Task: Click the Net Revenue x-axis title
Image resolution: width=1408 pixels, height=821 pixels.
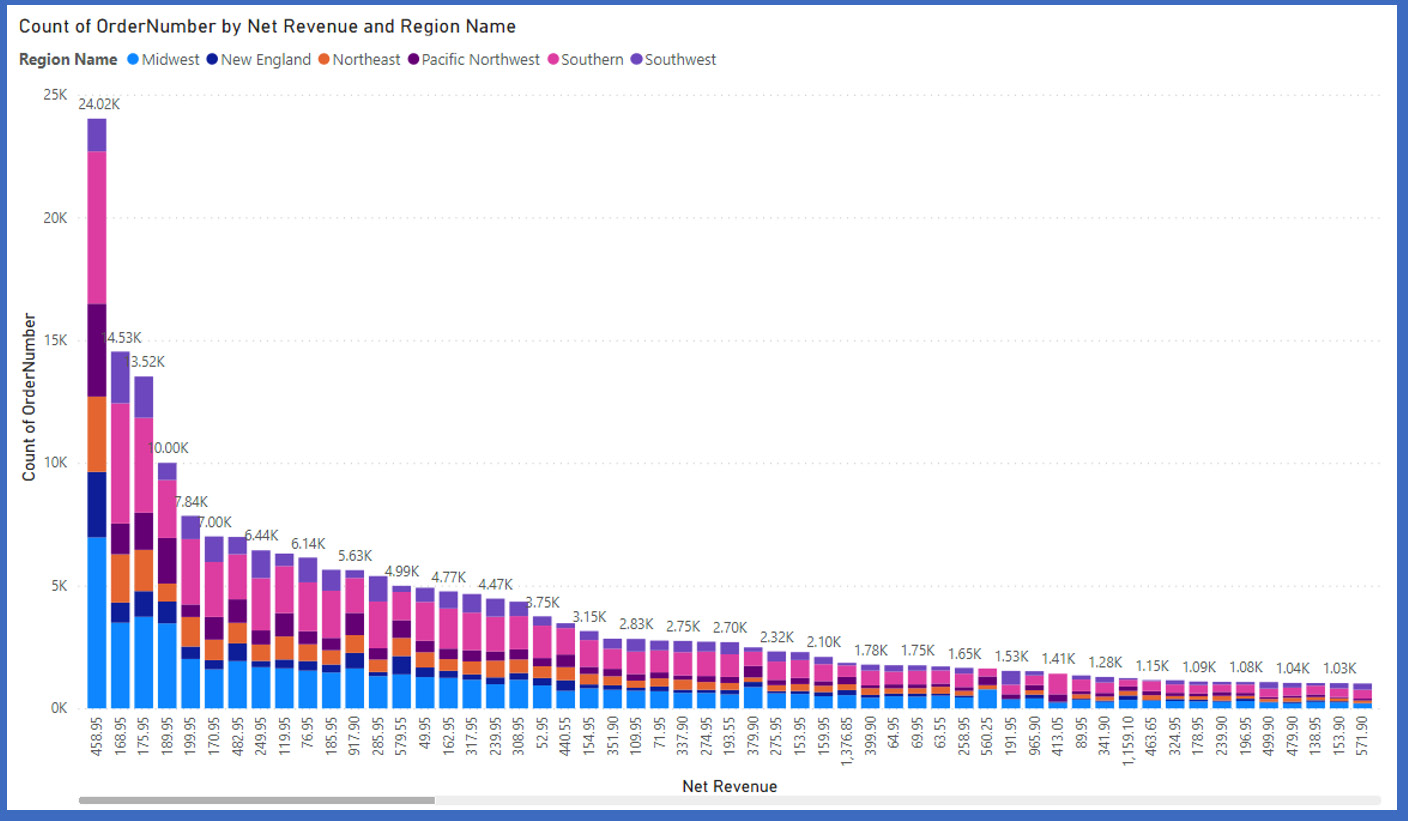Action: (729, 786)
